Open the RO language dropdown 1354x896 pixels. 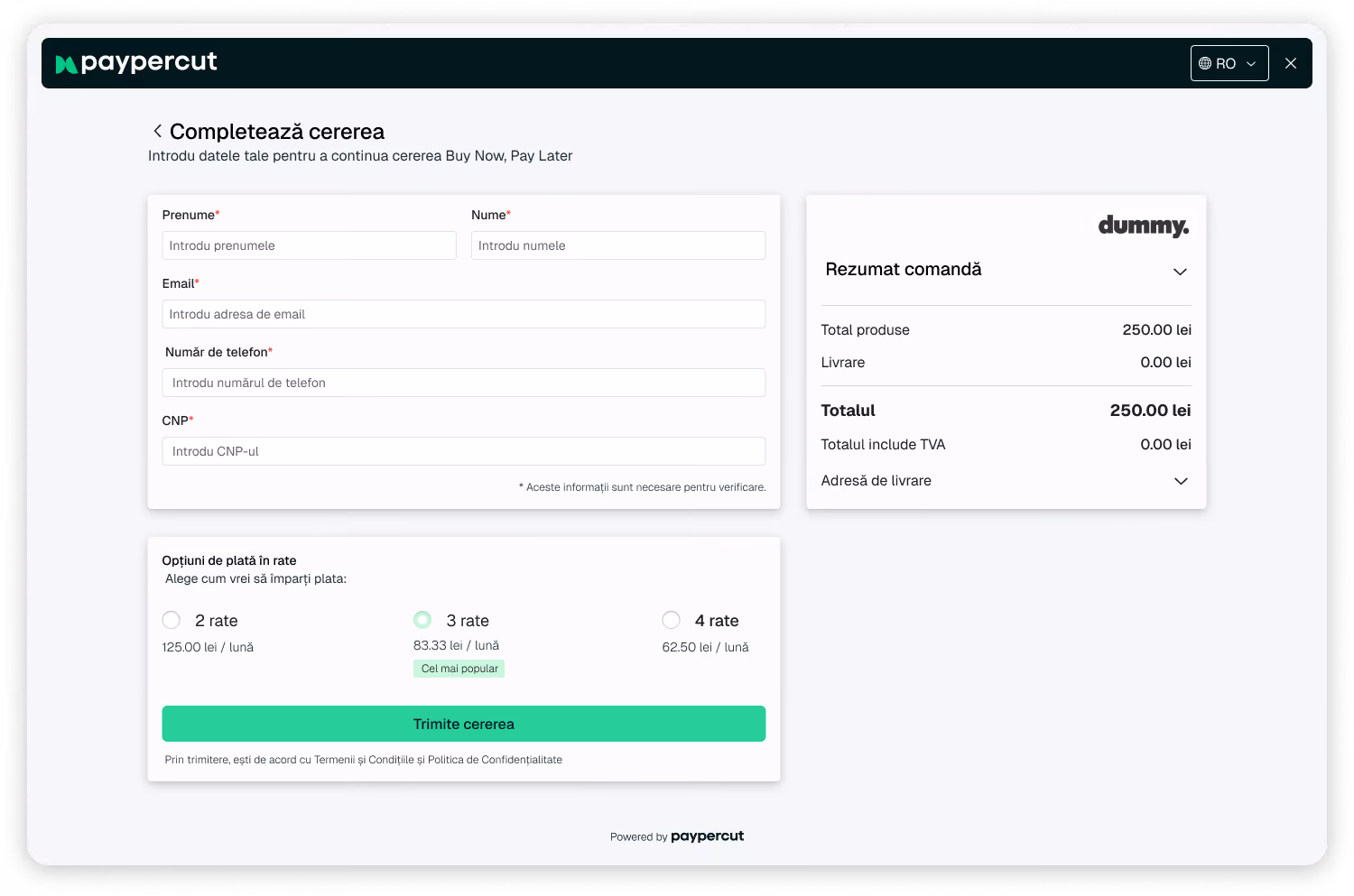pos(1229,63)
